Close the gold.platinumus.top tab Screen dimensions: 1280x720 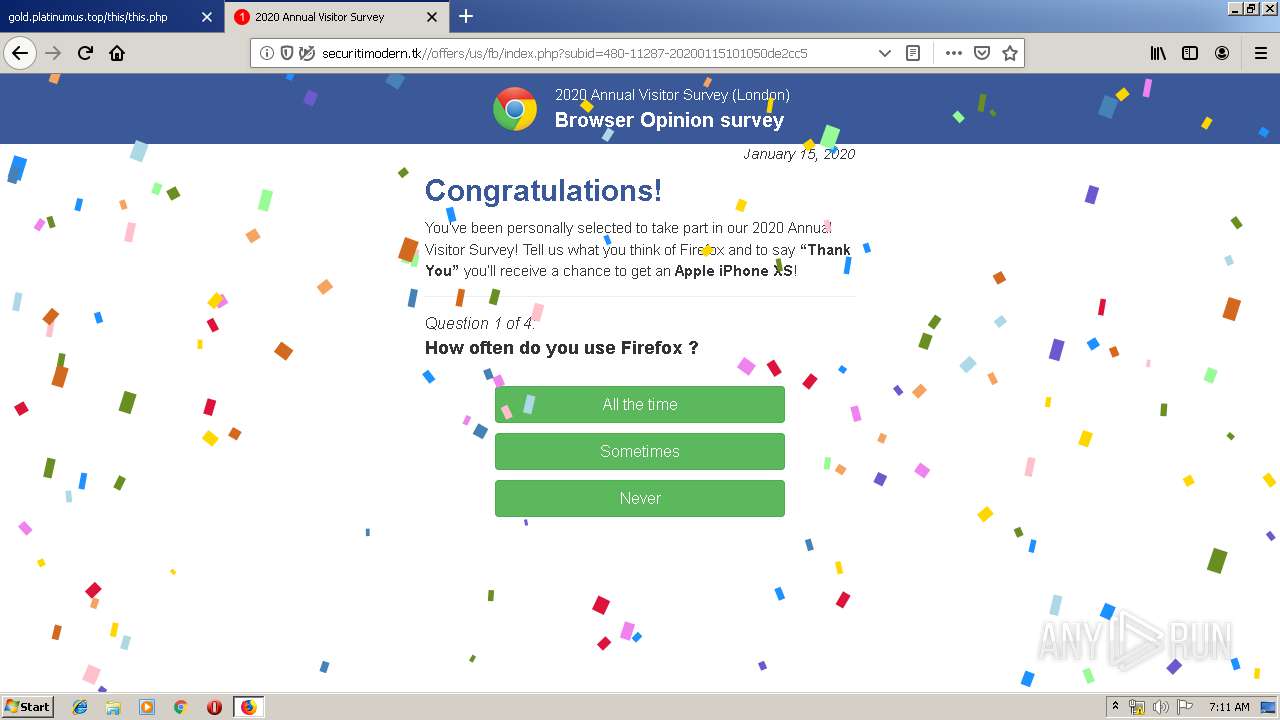207,17
